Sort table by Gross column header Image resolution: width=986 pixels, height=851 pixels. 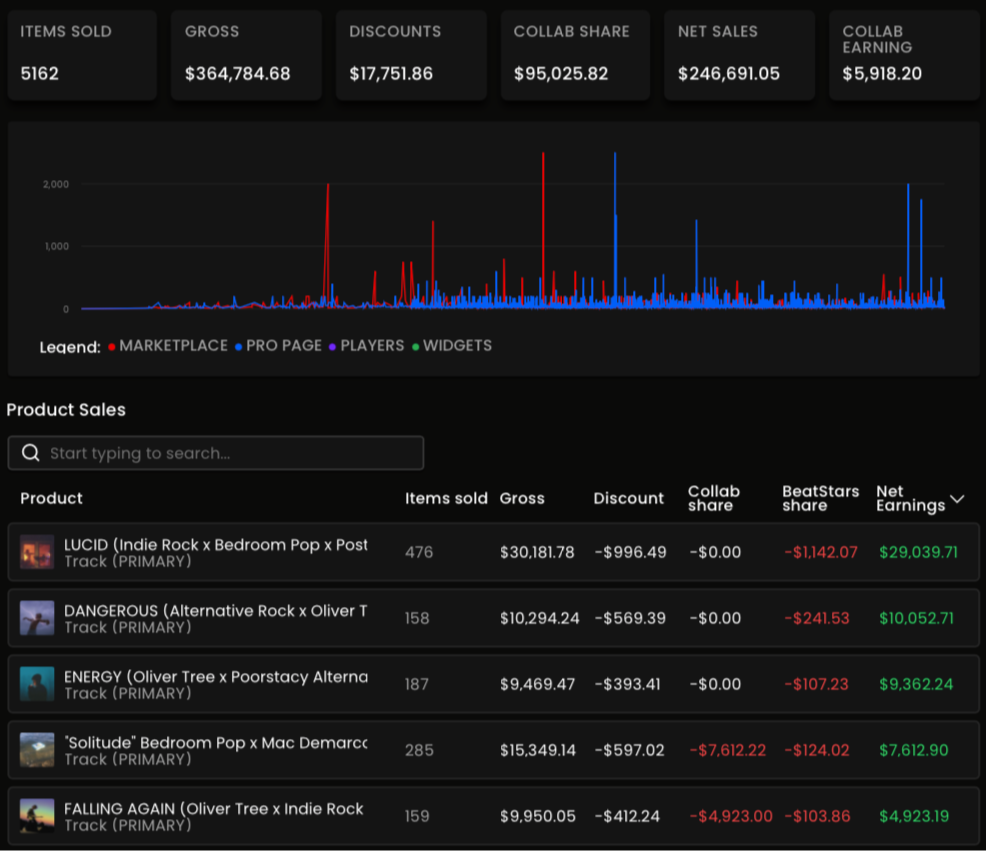point(522,498)
